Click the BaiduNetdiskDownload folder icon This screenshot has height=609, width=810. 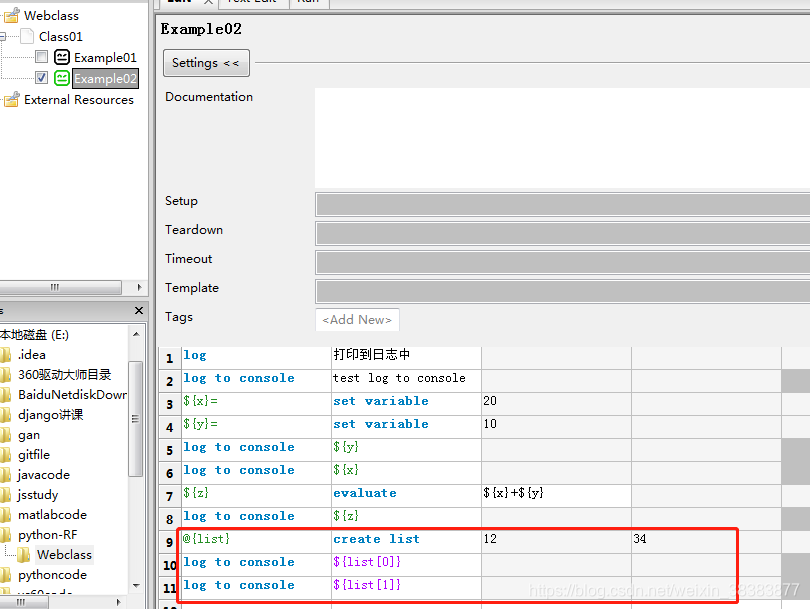point(6,395)
